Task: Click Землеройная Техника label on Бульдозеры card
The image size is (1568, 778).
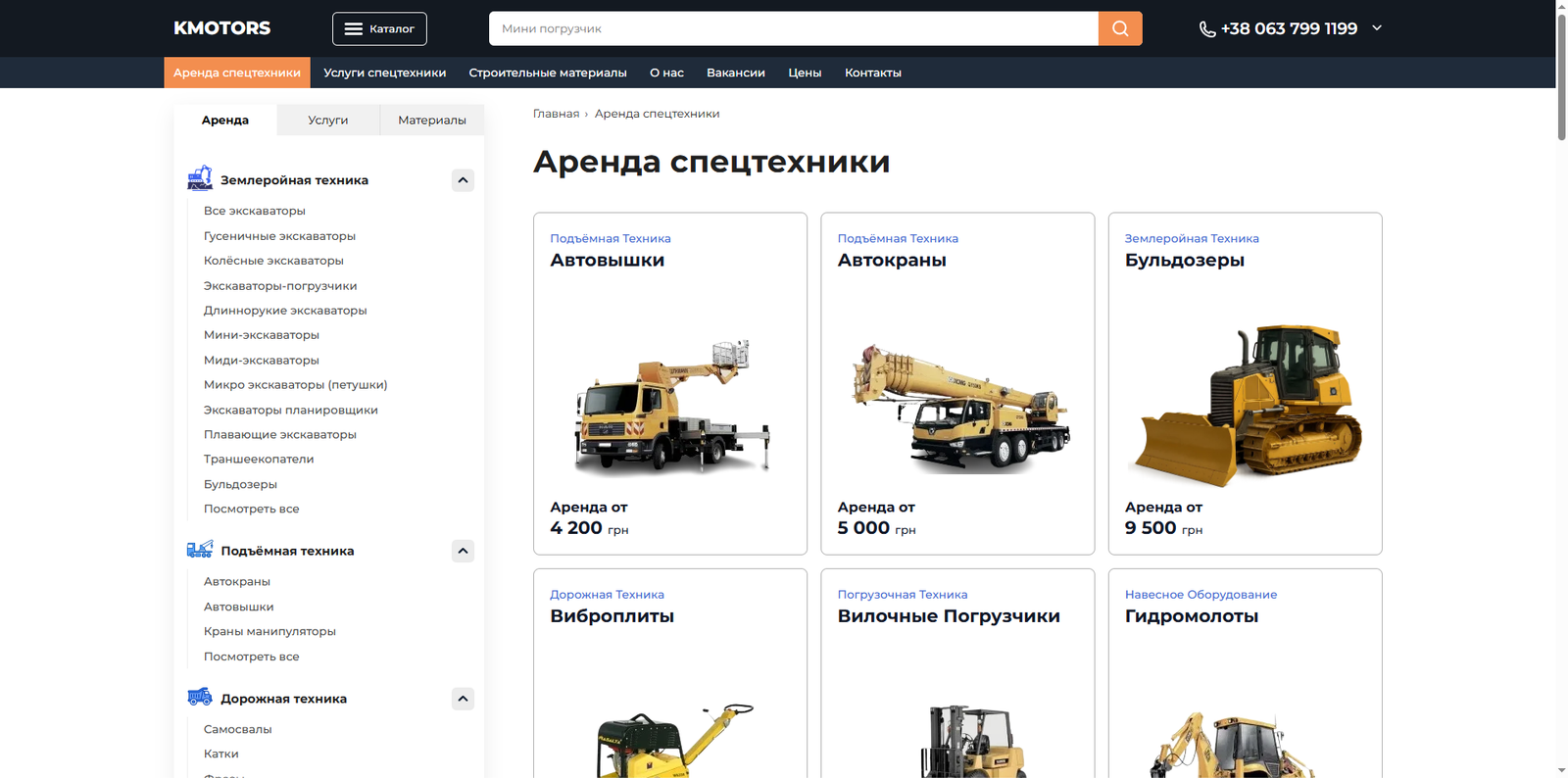Action: [1192, 239]
